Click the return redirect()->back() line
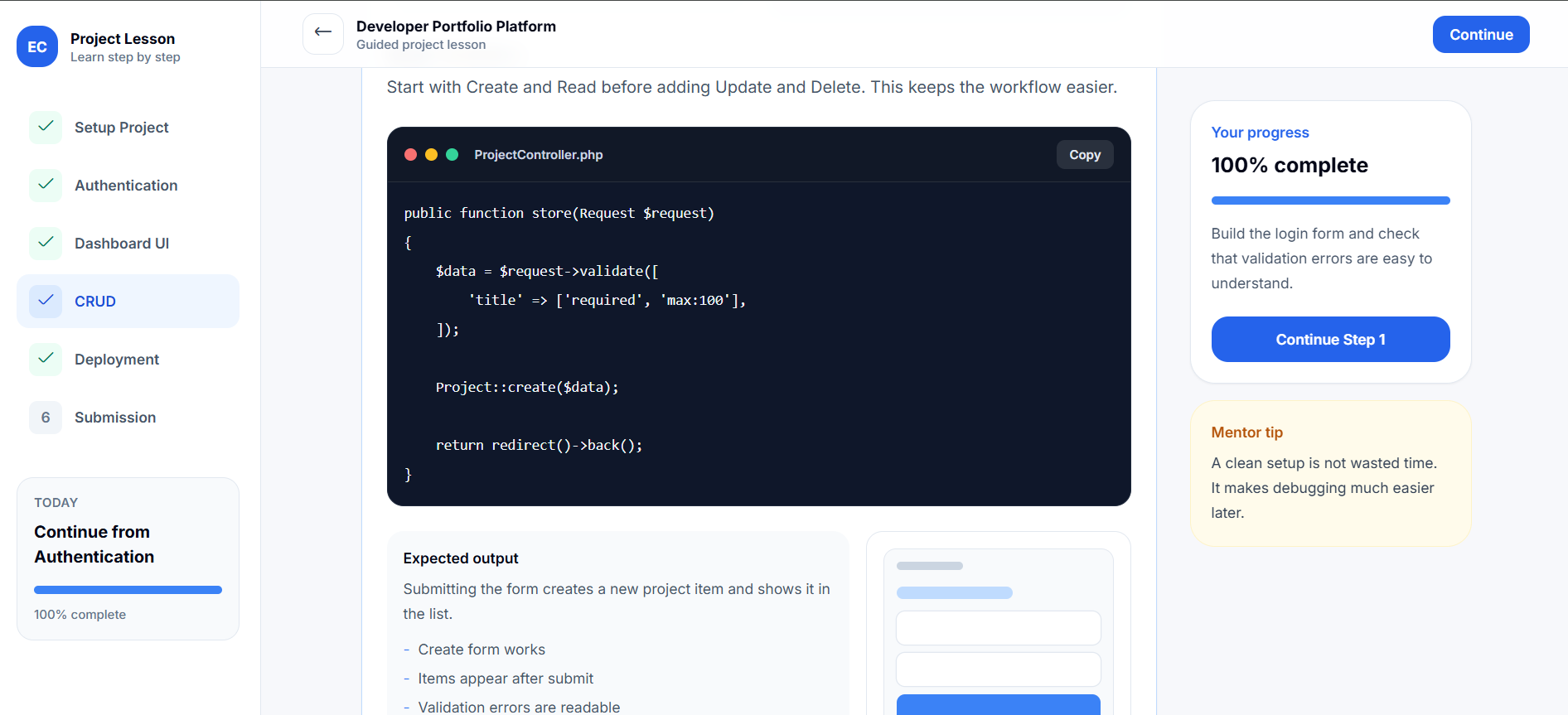Screen dimensions: 1568x715 (539, 445)
